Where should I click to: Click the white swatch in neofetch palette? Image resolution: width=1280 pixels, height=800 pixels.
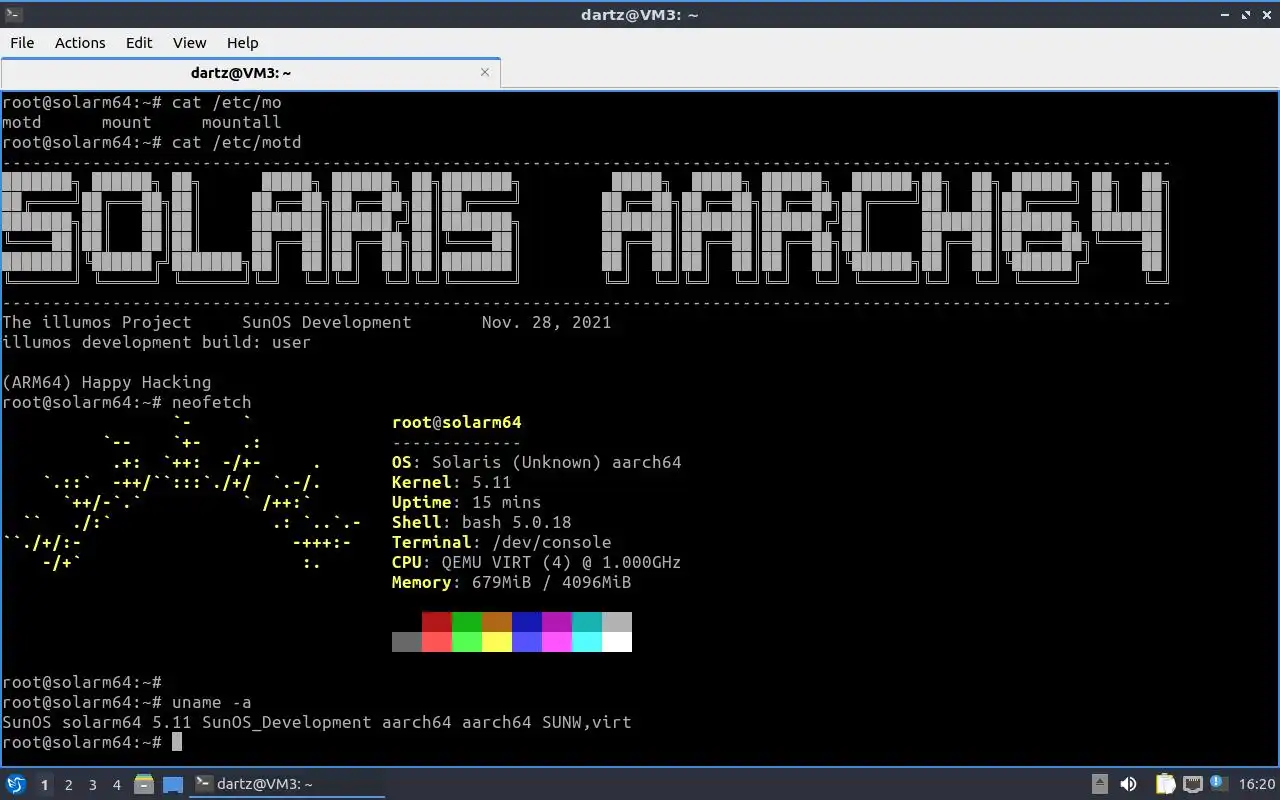click(617, 642)
